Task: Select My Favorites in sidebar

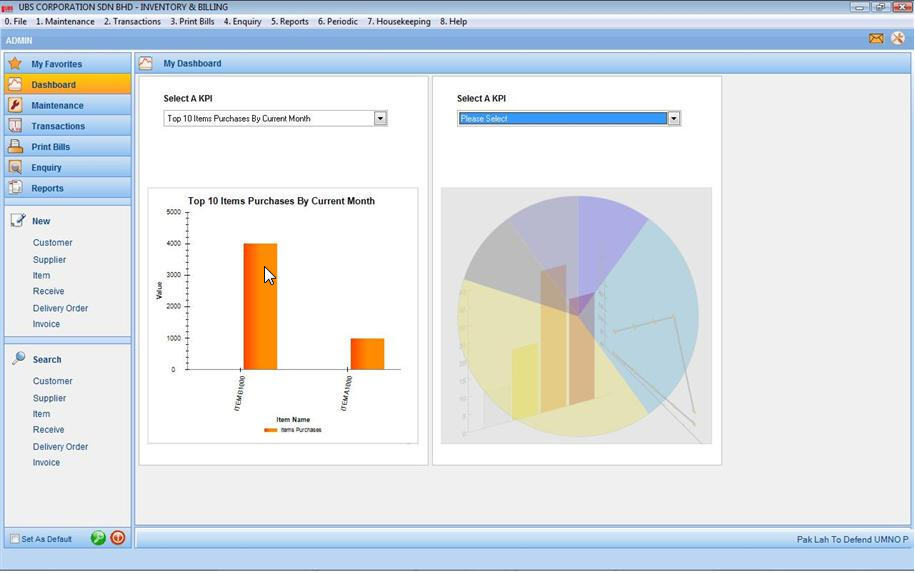Action: (x=68, y=63)
